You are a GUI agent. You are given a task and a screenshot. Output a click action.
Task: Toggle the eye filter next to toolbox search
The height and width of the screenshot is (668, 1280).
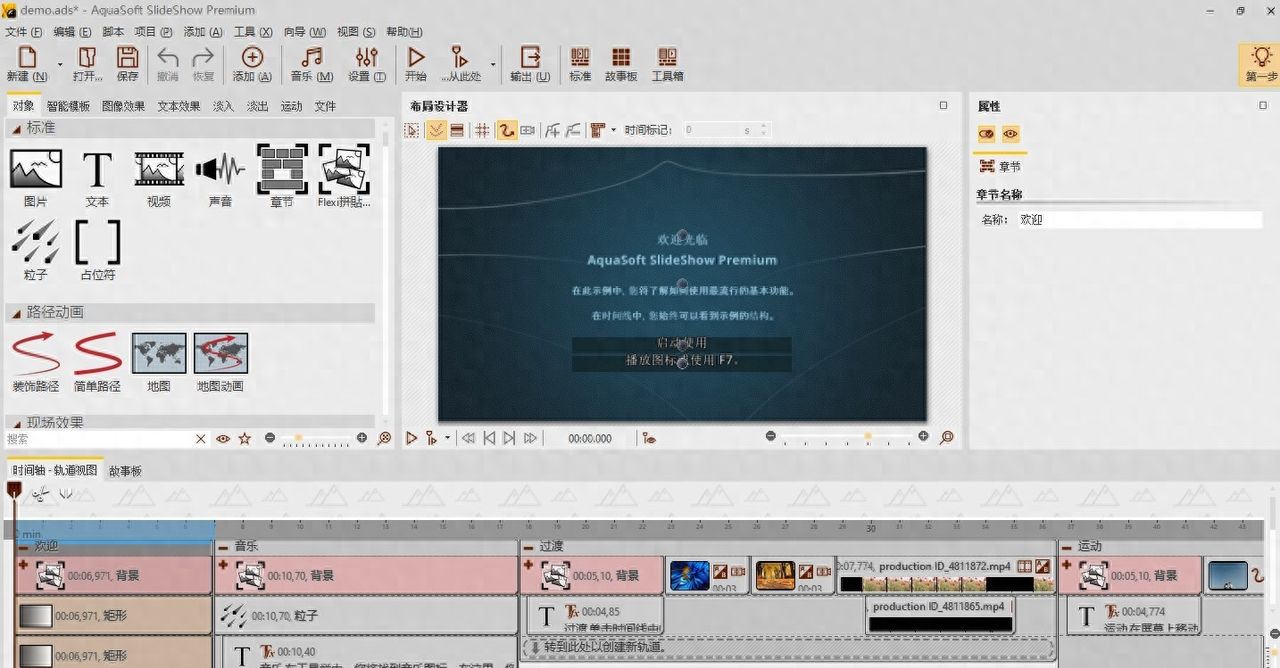[223, 438]
